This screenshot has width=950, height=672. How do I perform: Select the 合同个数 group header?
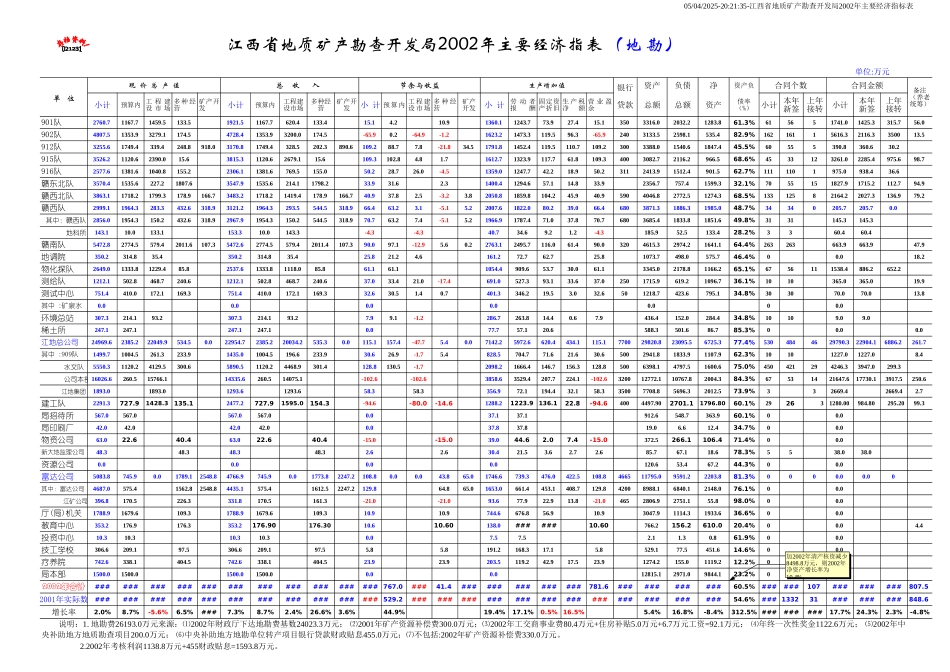tap(791, 85)
